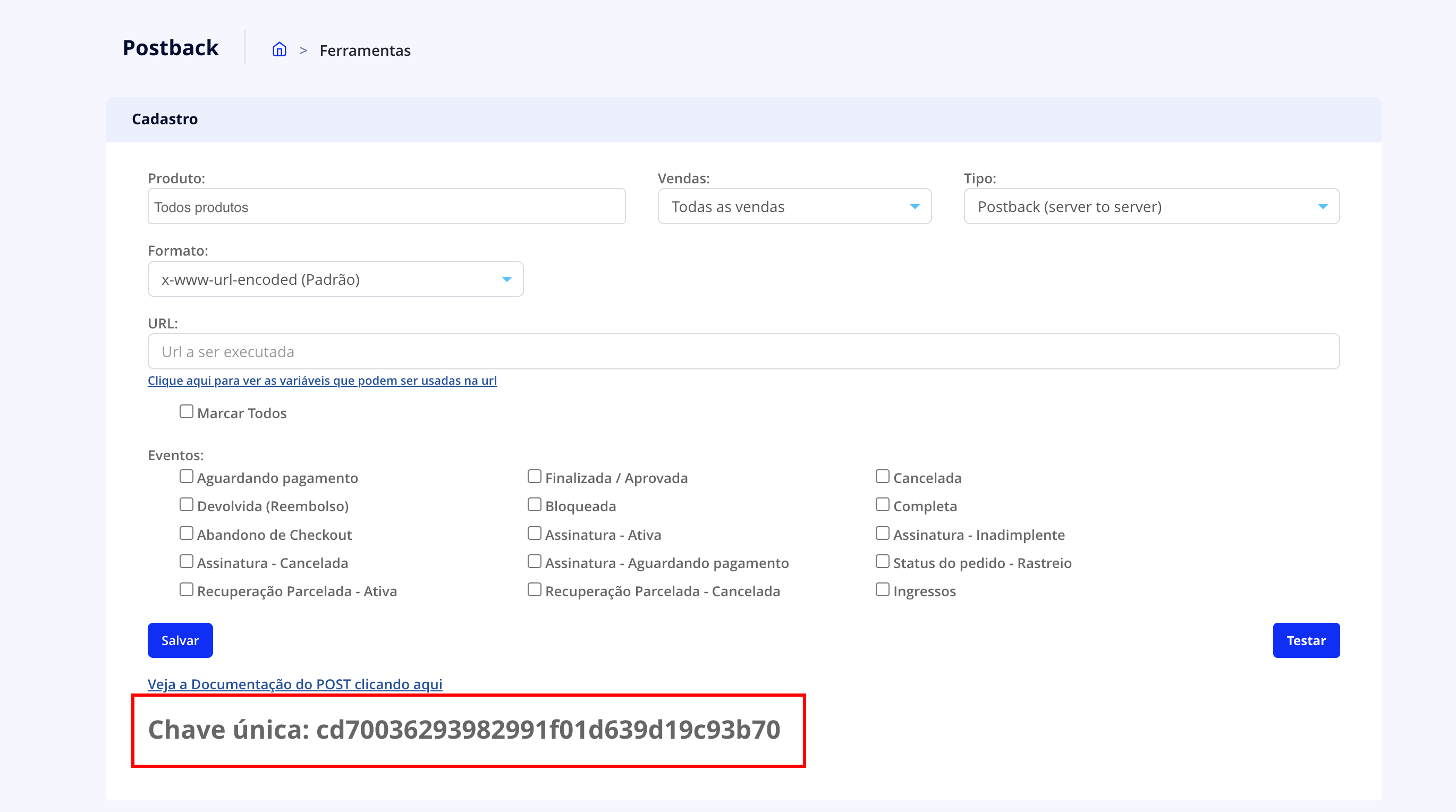This screenshot has width=1456, height=812.
Task: Click the URL input field
Action: tap(743, 351)
